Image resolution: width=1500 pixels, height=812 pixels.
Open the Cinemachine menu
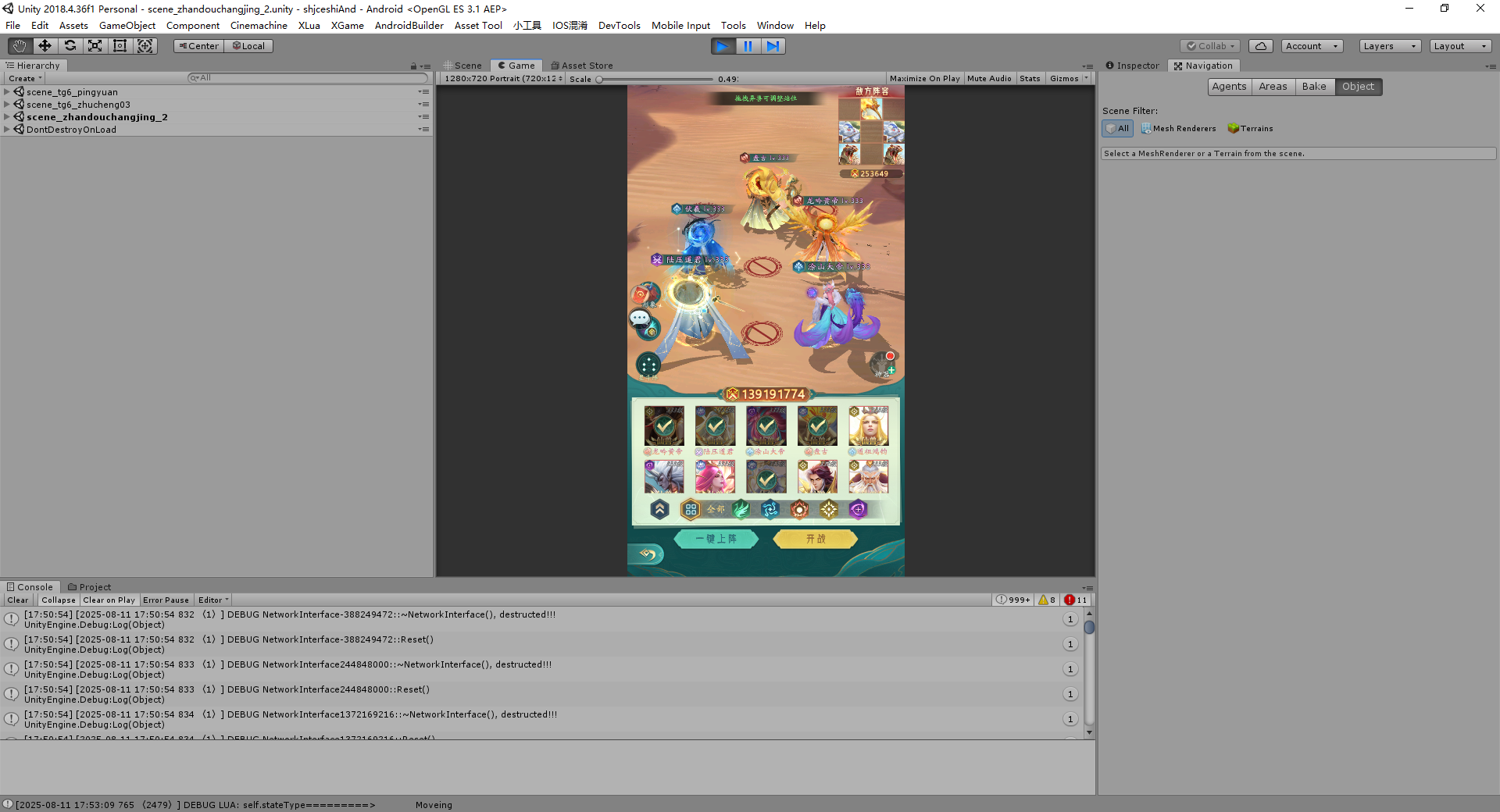pyautogui.click(x=259, y=26)
